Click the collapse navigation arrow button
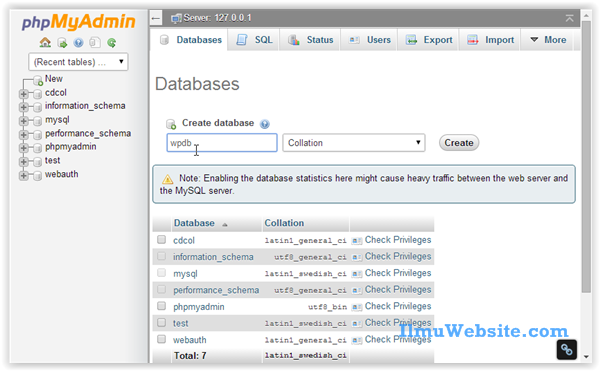The image size is (600, 371). [156, 18]
